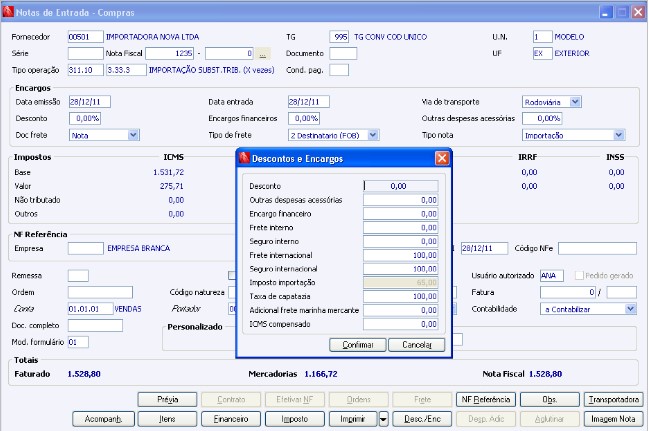Image resolution: width=649 pixels, height=431 pixels.
Task: Minimize the Notas de Entrada window
Action: click(x=606, y=12)
